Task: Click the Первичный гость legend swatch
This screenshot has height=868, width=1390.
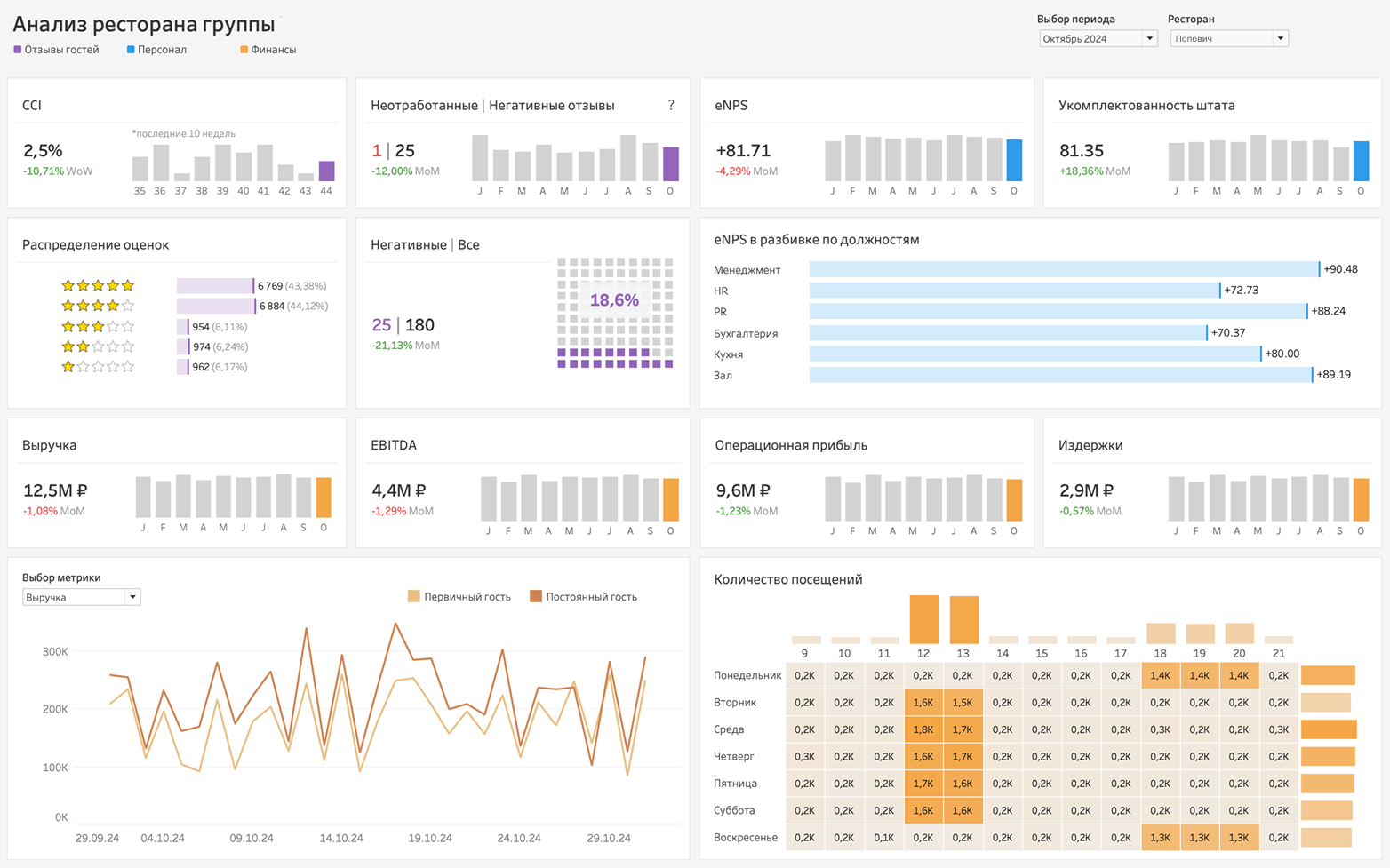Action: pos(414,596)
